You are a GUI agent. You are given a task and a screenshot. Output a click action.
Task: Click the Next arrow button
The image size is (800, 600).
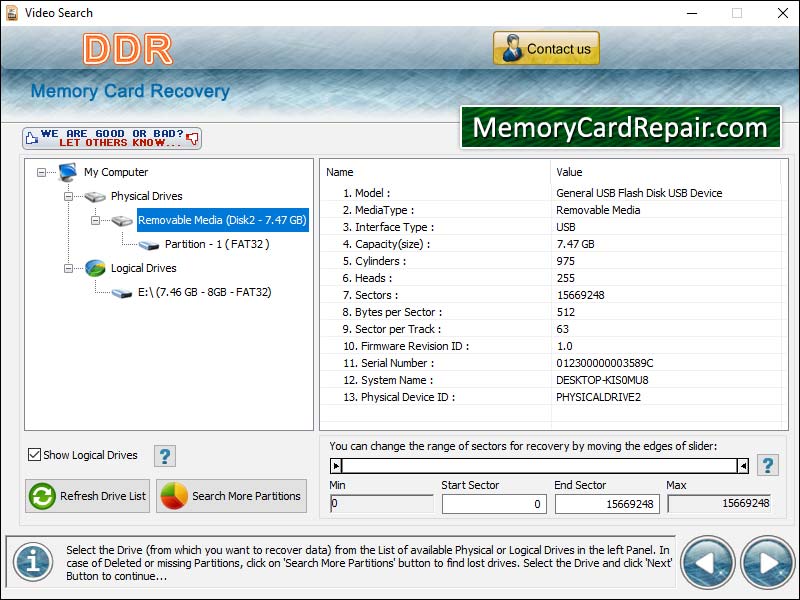click(x=768, y=563)
